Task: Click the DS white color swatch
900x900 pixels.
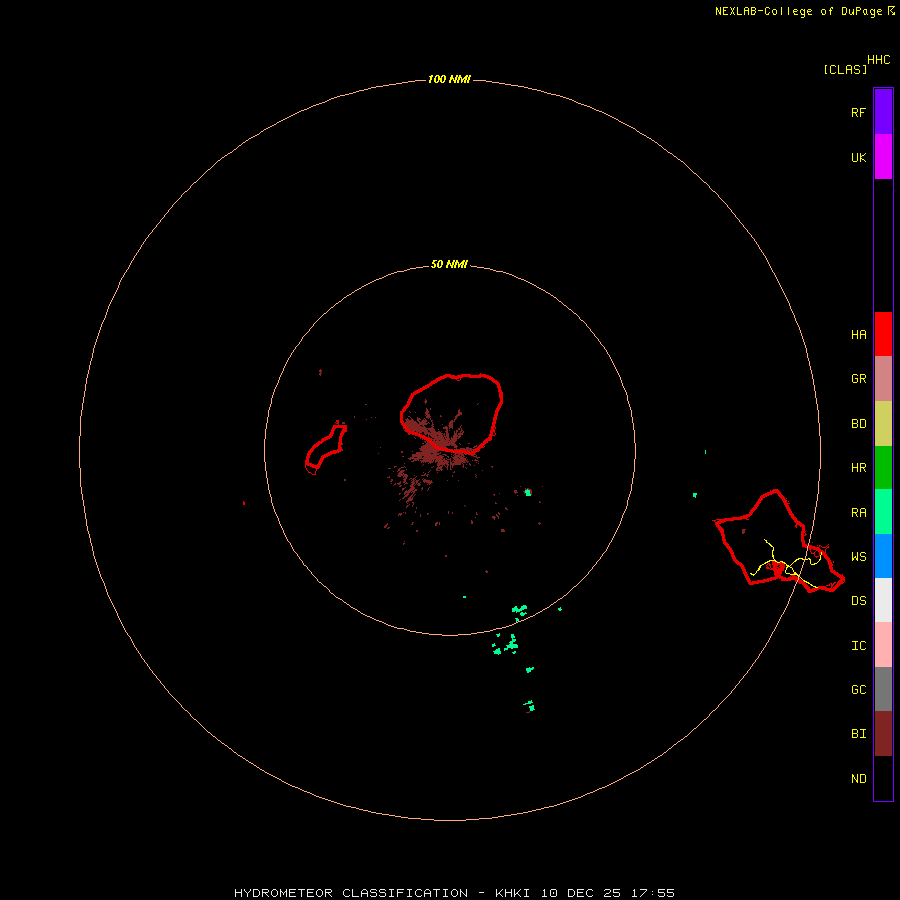Action: click(x=883, y=600)
